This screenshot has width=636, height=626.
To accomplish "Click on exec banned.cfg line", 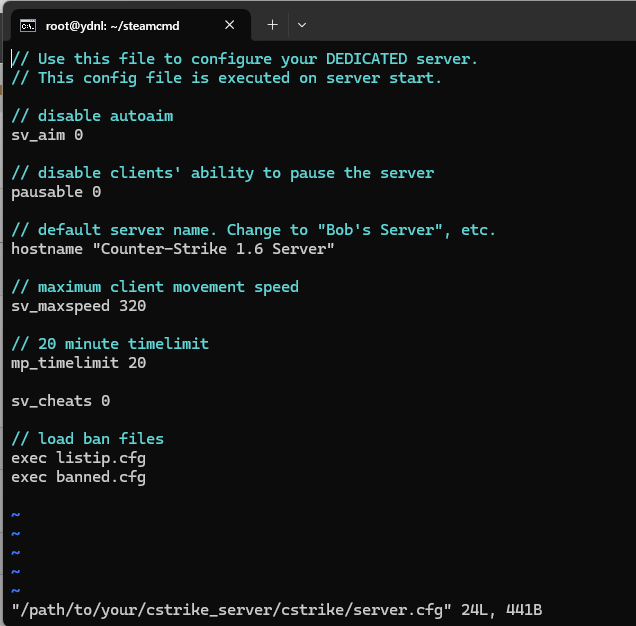I will click(78, 477).
